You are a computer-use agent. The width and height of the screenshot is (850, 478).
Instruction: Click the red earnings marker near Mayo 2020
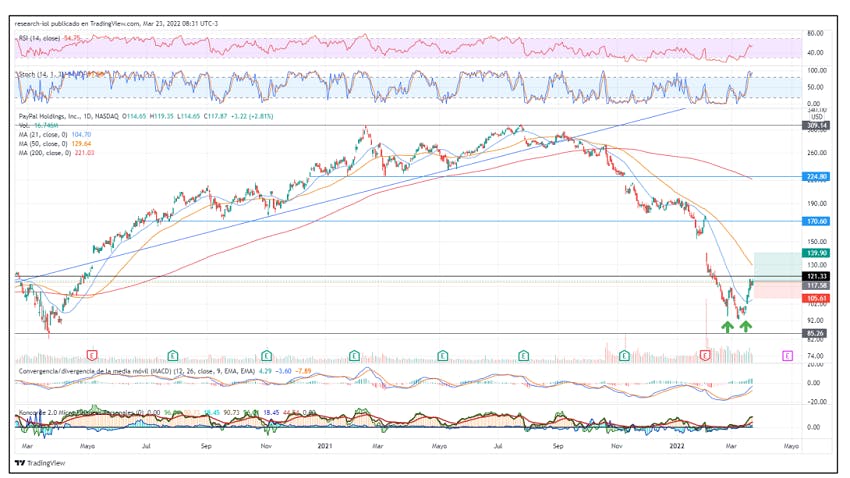(92, 356)
